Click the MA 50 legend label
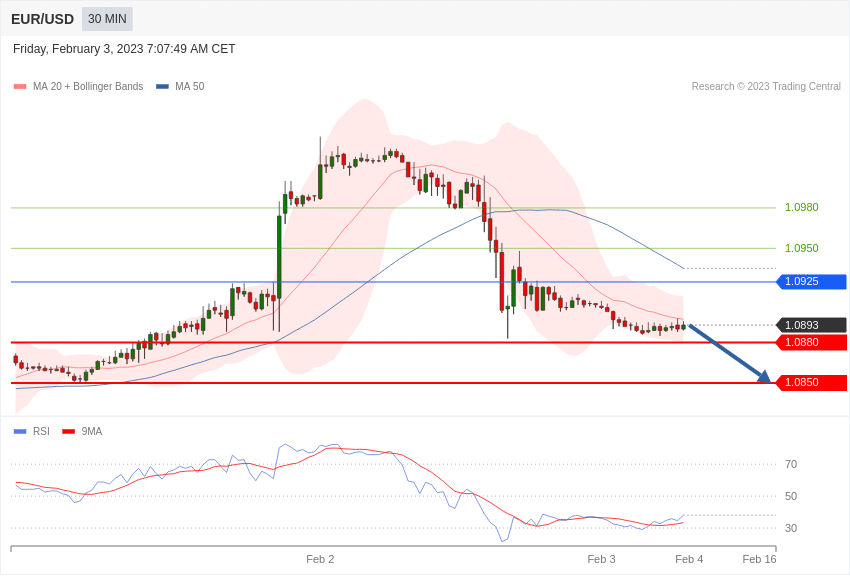 190,87
